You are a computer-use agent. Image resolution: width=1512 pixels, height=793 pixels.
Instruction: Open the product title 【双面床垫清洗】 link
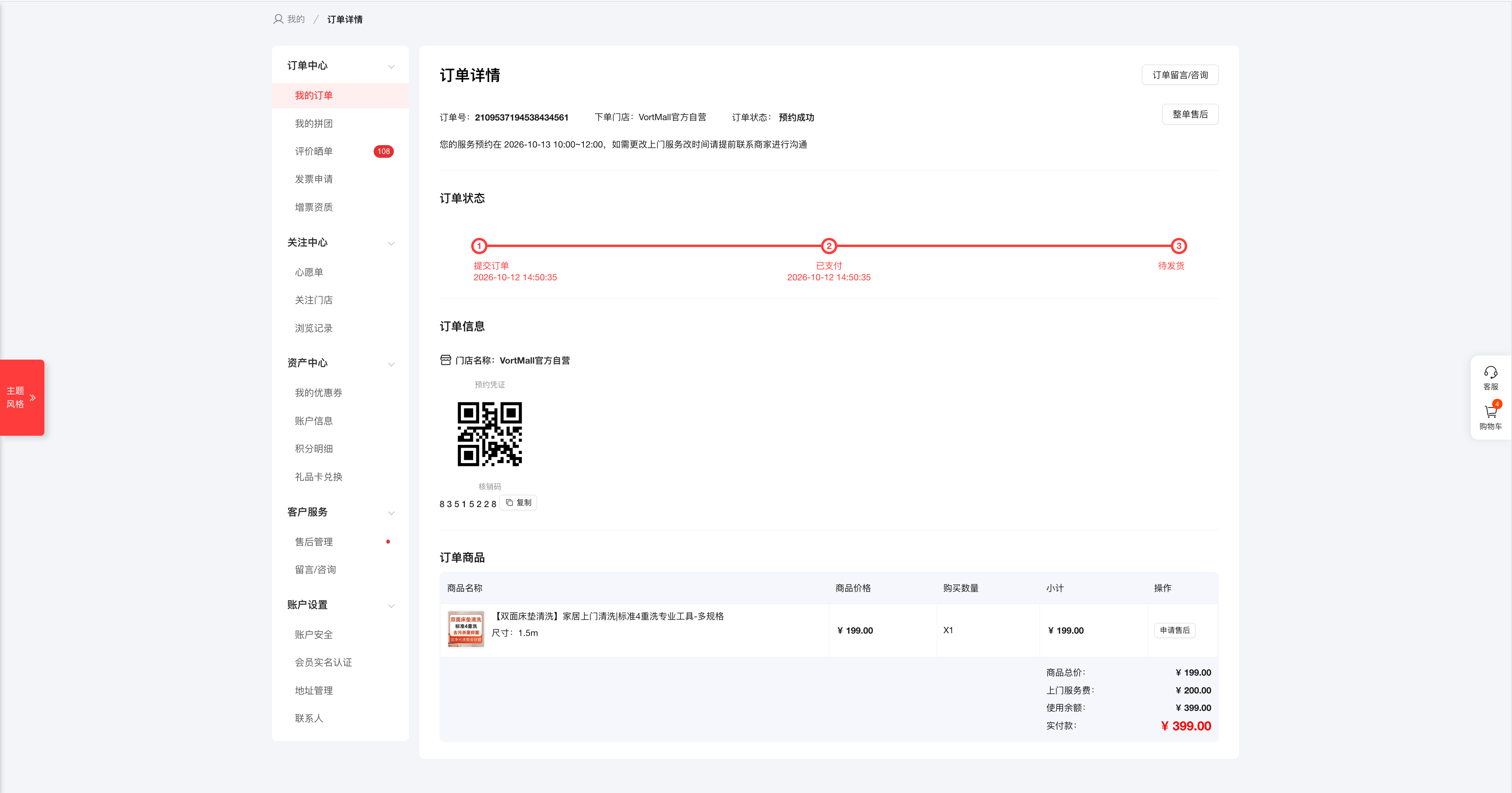pyautogui.click(x=608, y=617)
